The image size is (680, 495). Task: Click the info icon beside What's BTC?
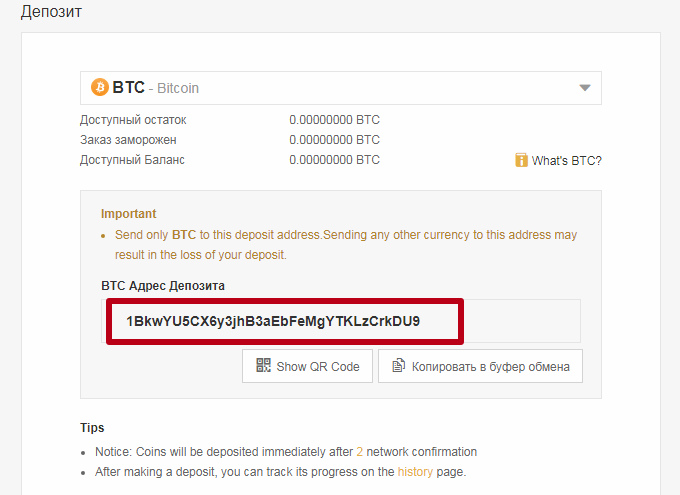pos(521,160)
